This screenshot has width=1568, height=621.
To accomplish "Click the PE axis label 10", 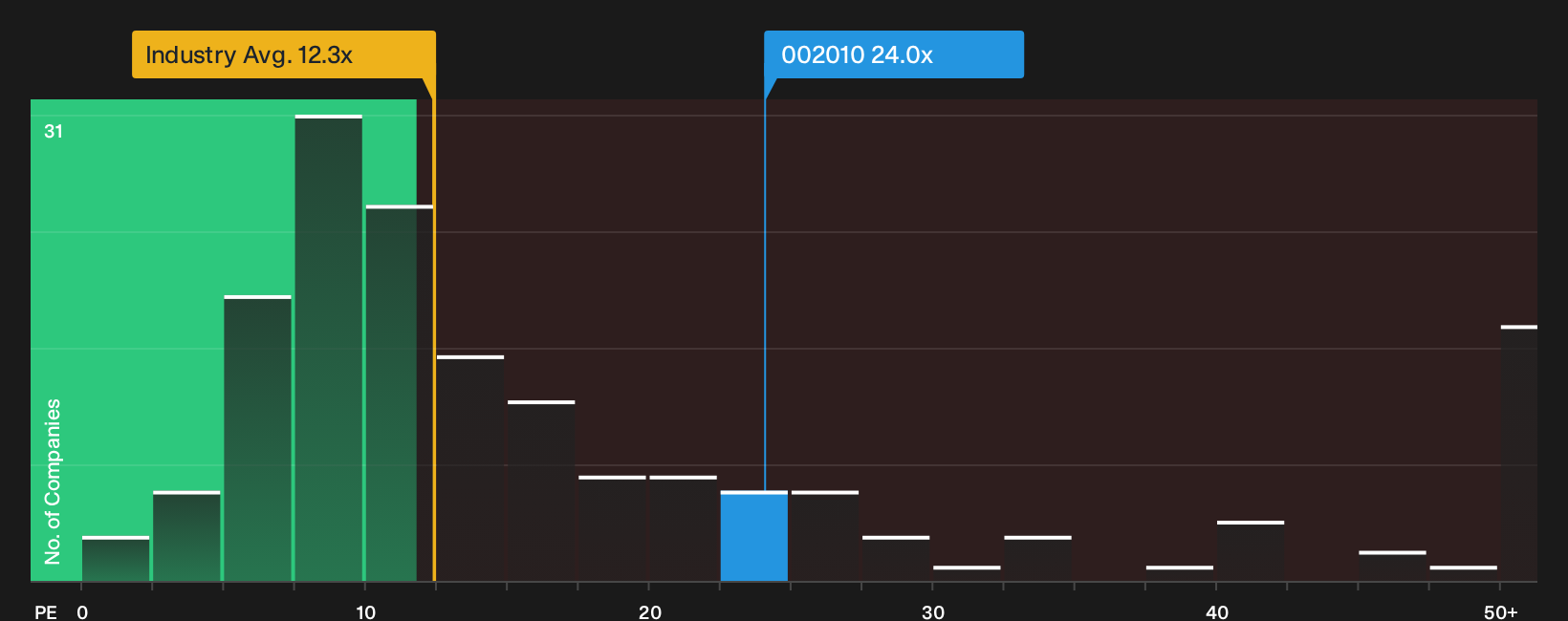I will [x=366, y=611].
